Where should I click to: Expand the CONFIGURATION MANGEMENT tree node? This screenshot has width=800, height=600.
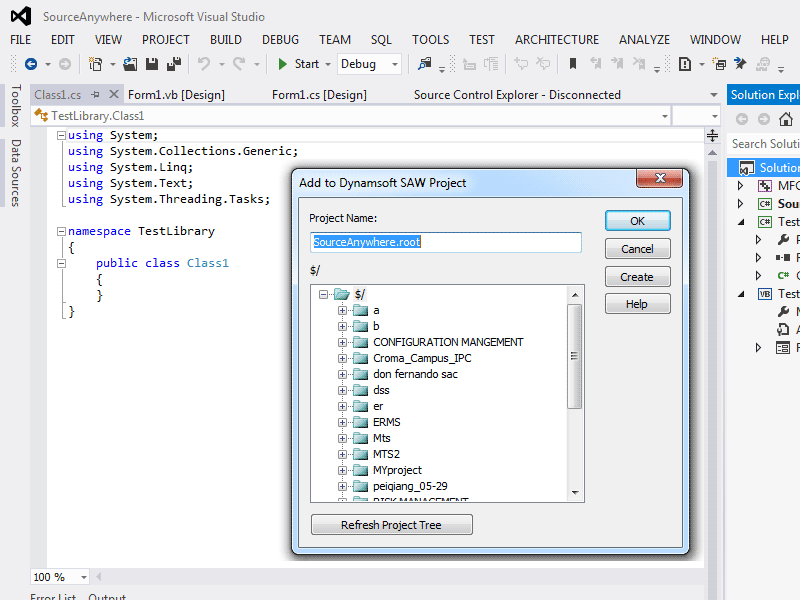click(x=342, y=342)
